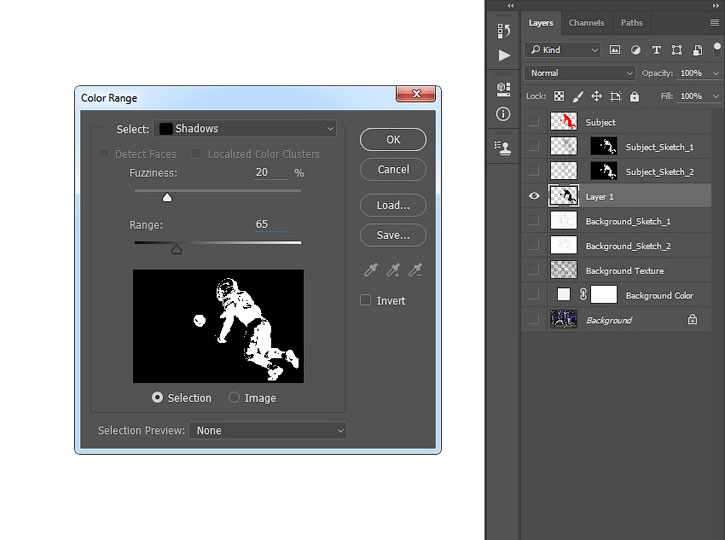Show Background_Sketch_1 layer visibility
The image size is (725, 540).
pos(534,221)
